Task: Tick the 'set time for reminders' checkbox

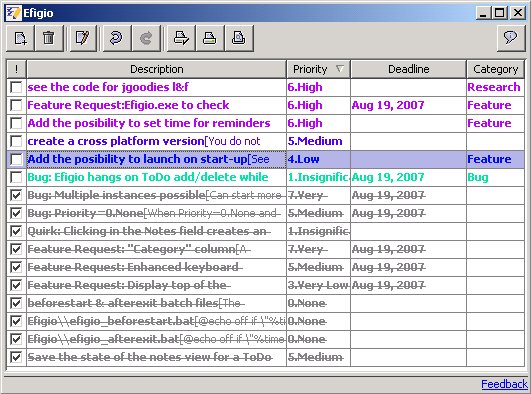Action: 16,123
